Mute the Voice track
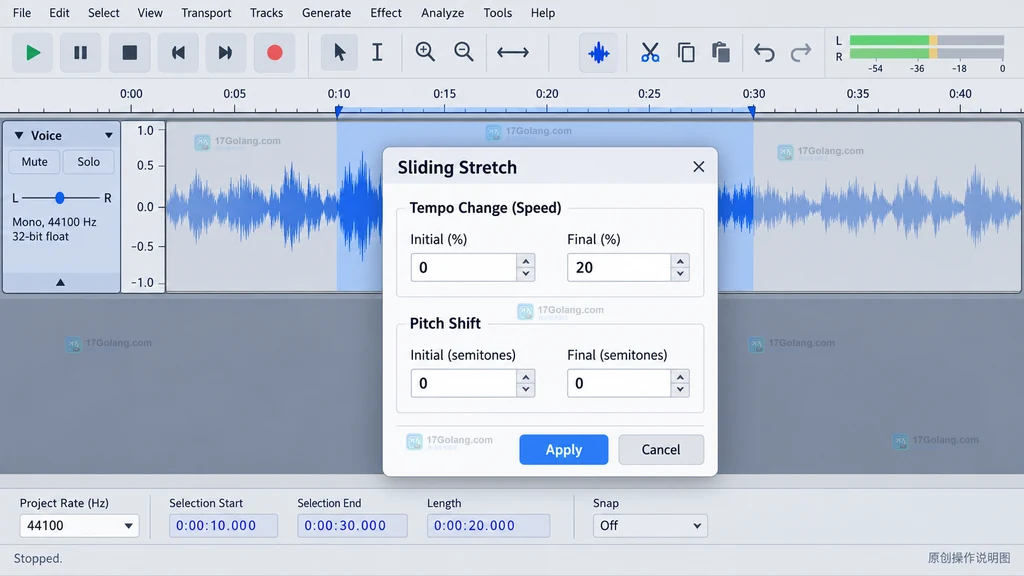 [35, 162]
